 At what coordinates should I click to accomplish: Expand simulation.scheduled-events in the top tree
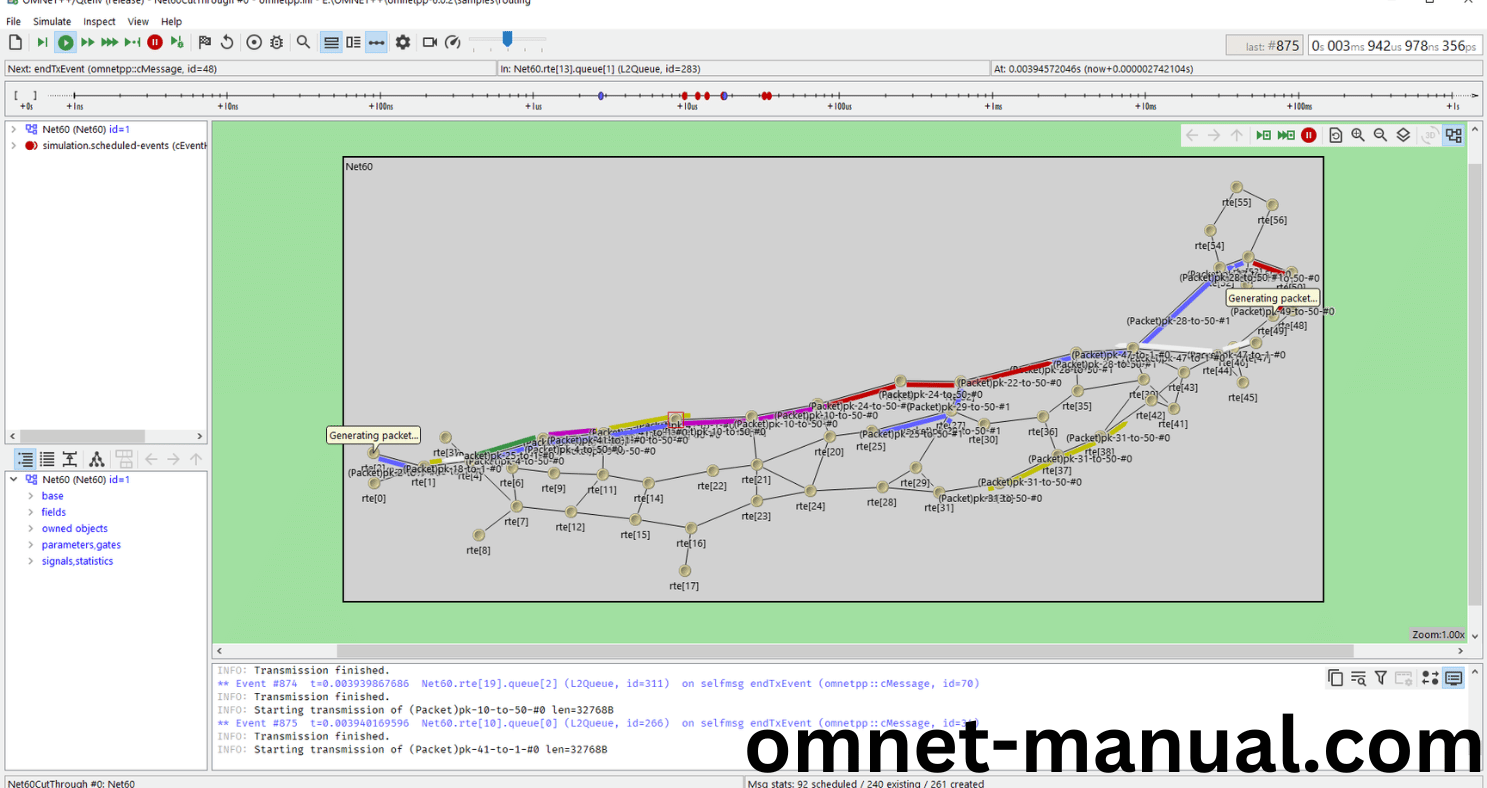tap(13, 145)
